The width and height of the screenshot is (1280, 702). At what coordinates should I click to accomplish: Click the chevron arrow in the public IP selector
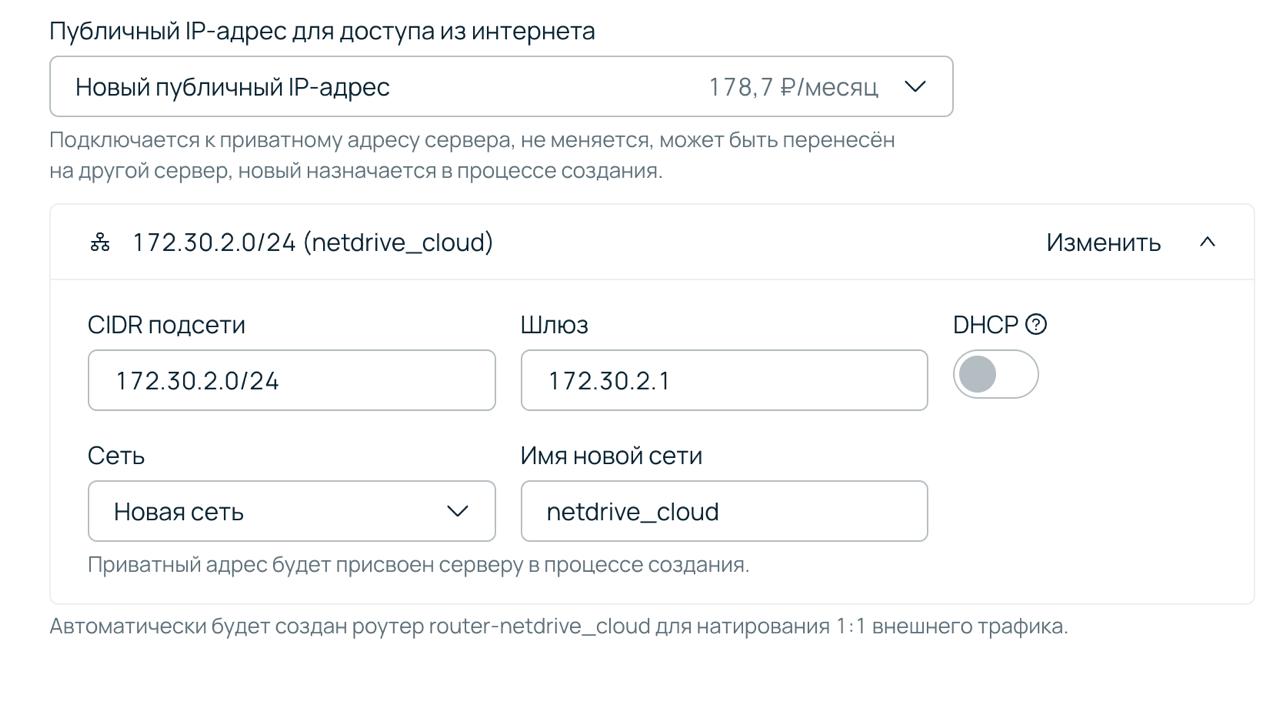[914, 87]
